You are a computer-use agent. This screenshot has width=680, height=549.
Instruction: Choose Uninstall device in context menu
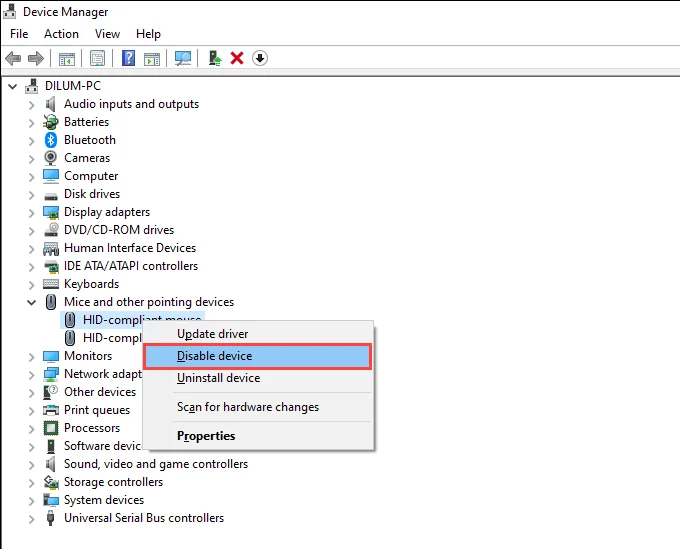[x=258, y=378]
